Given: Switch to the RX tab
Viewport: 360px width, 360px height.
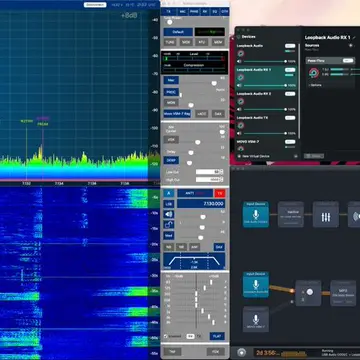Looking at the screenshot, I should click(x=204, y=11).
